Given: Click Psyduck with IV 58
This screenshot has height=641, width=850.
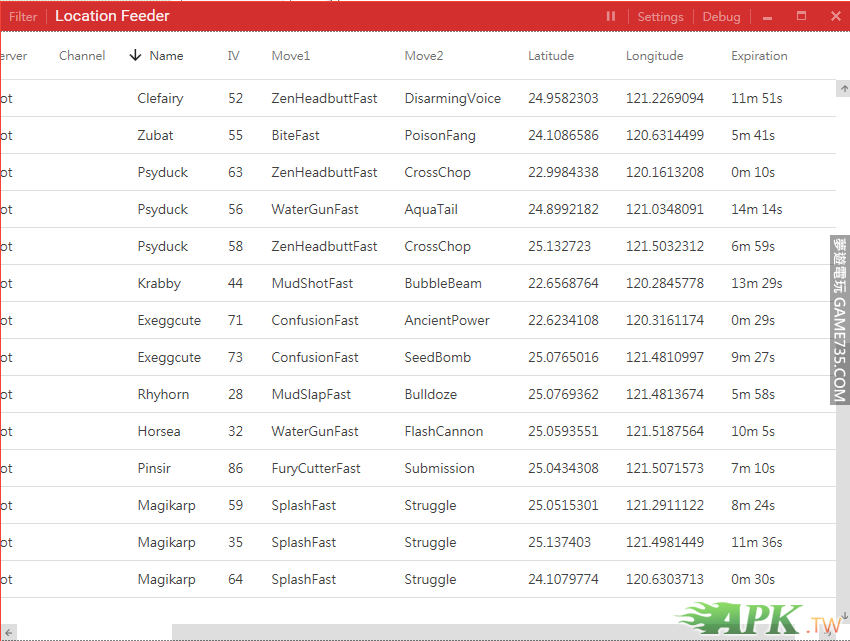Looking at the screenshot, I should tap(163, 246).
